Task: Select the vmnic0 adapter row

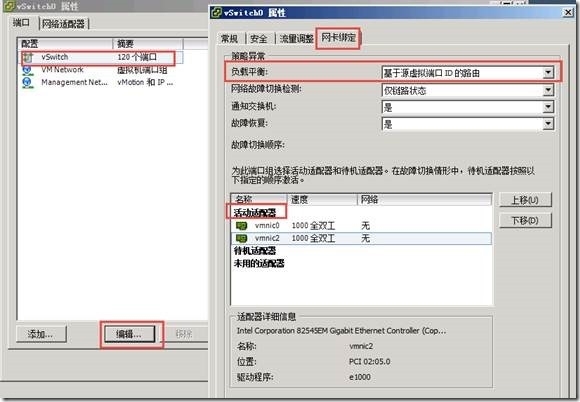Action: tap(361, 226)
